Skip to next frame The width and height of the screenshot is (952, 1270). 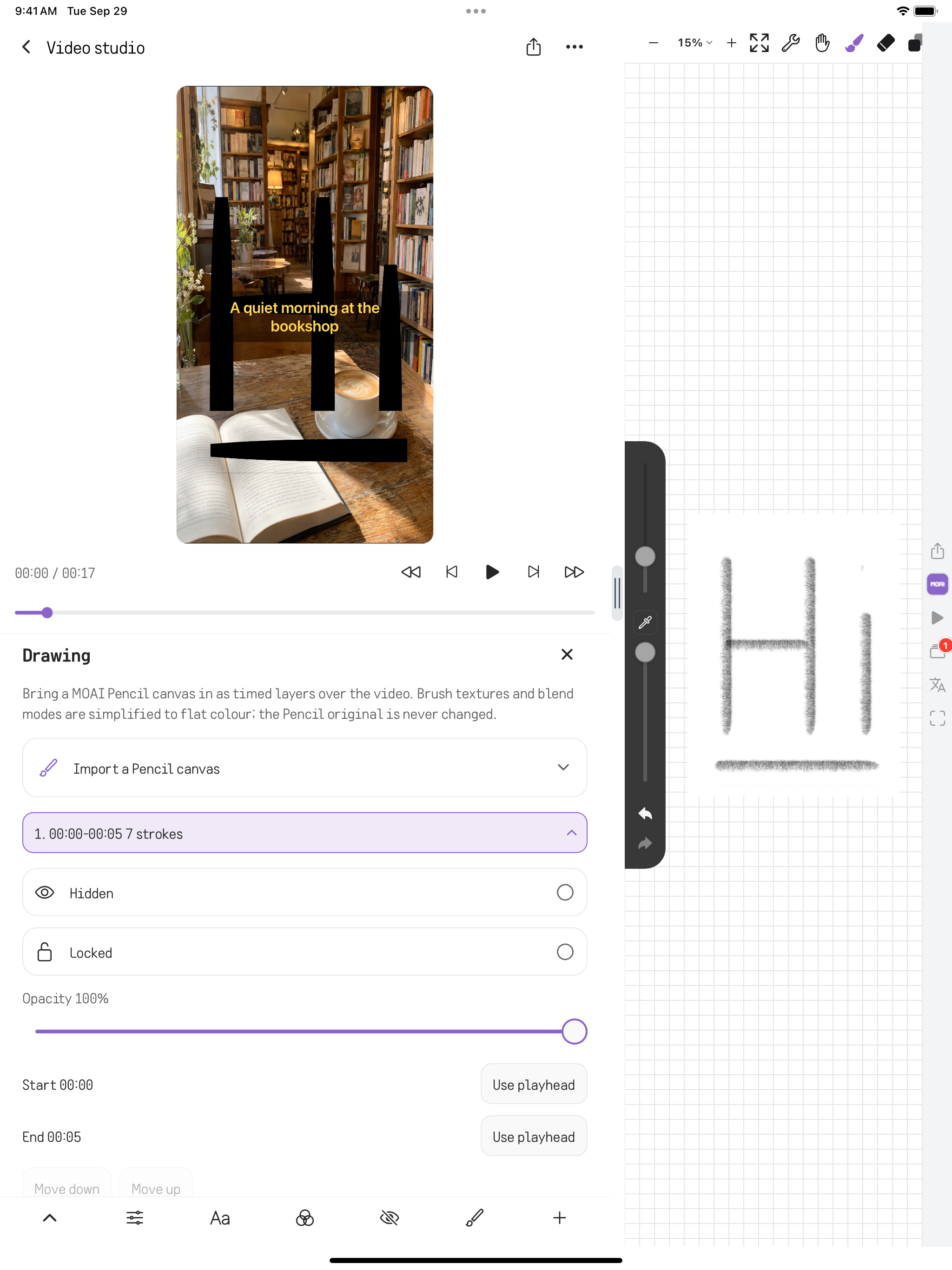[534, 572]
